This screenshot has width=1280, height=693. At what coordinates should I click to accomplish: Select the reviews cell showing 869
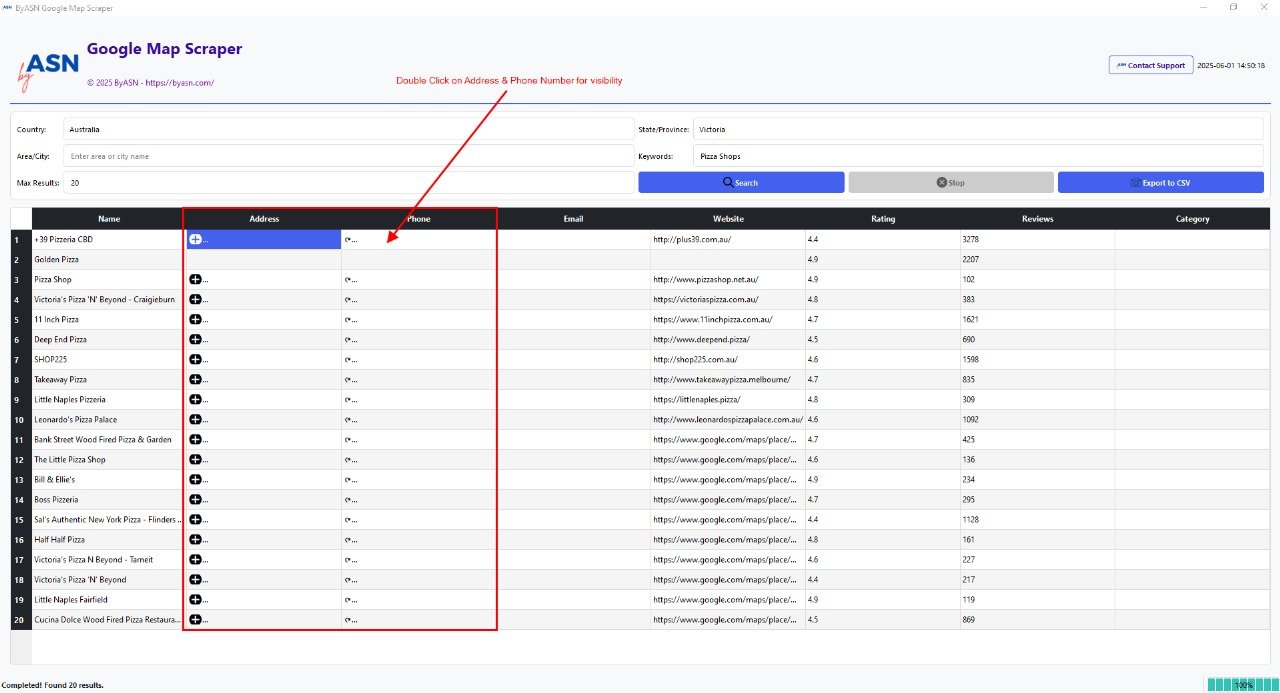pos(1038,620)
